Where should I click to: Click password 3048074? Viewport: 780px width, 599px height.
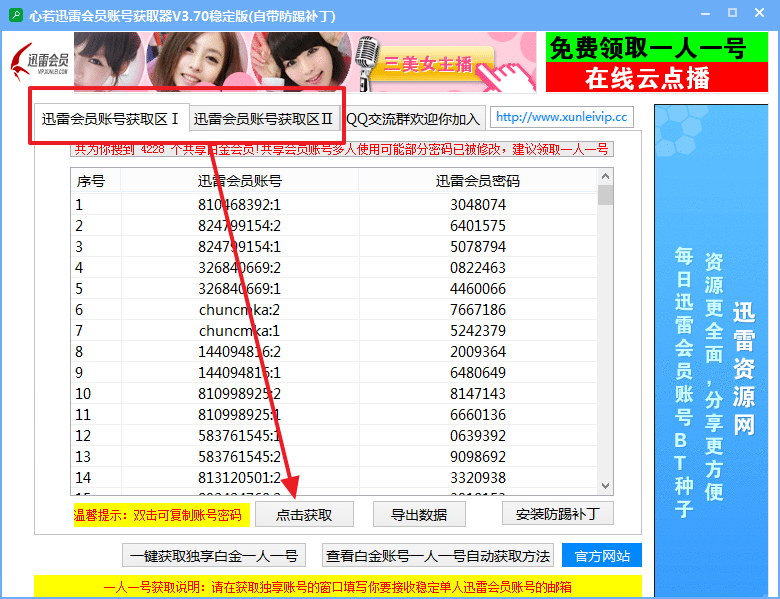478,204
